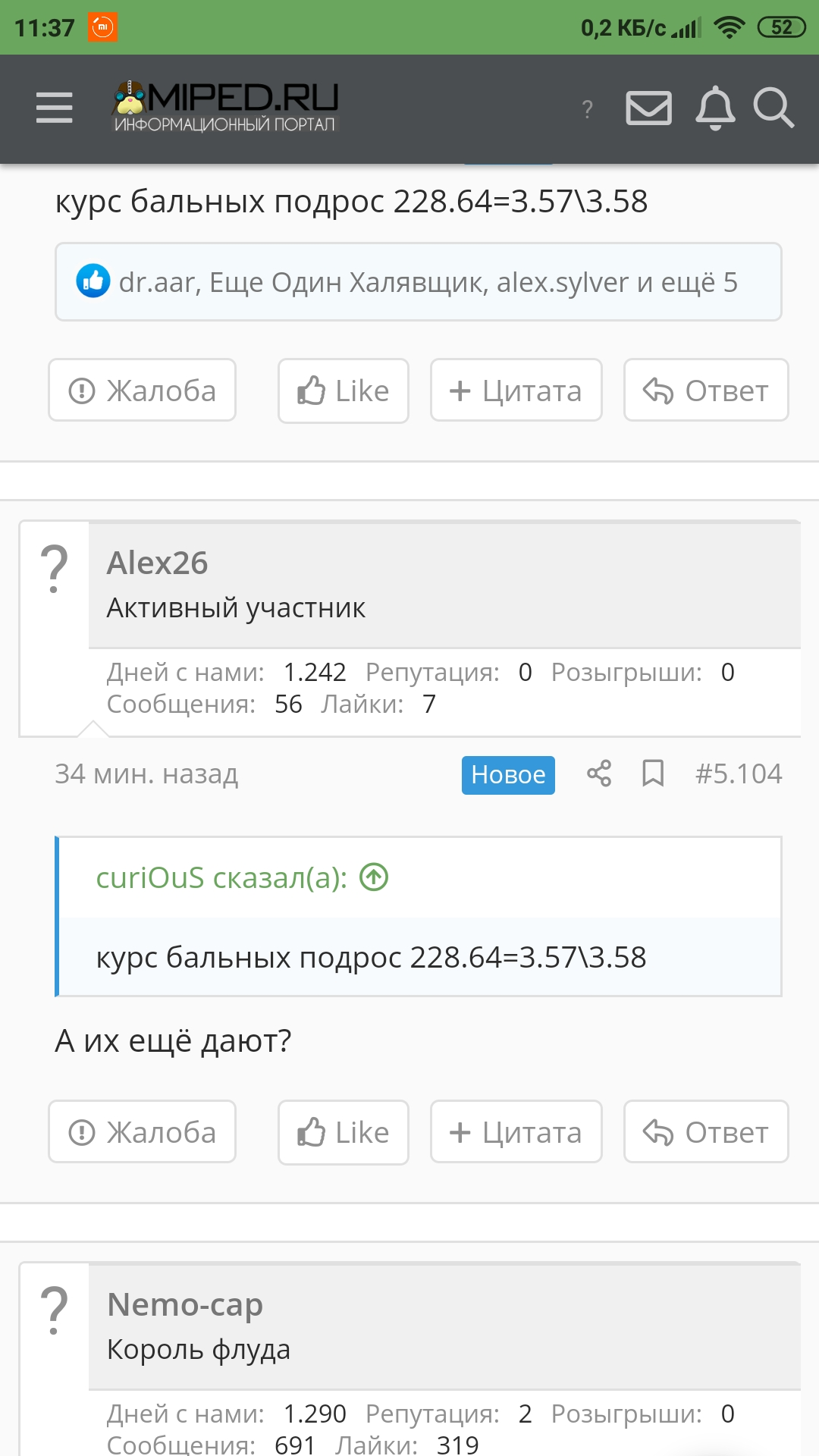The width and height of the screenshot is (819, 1456).
Task: Reply to Alex26's post with Ответ
Action: (706, 1131)
